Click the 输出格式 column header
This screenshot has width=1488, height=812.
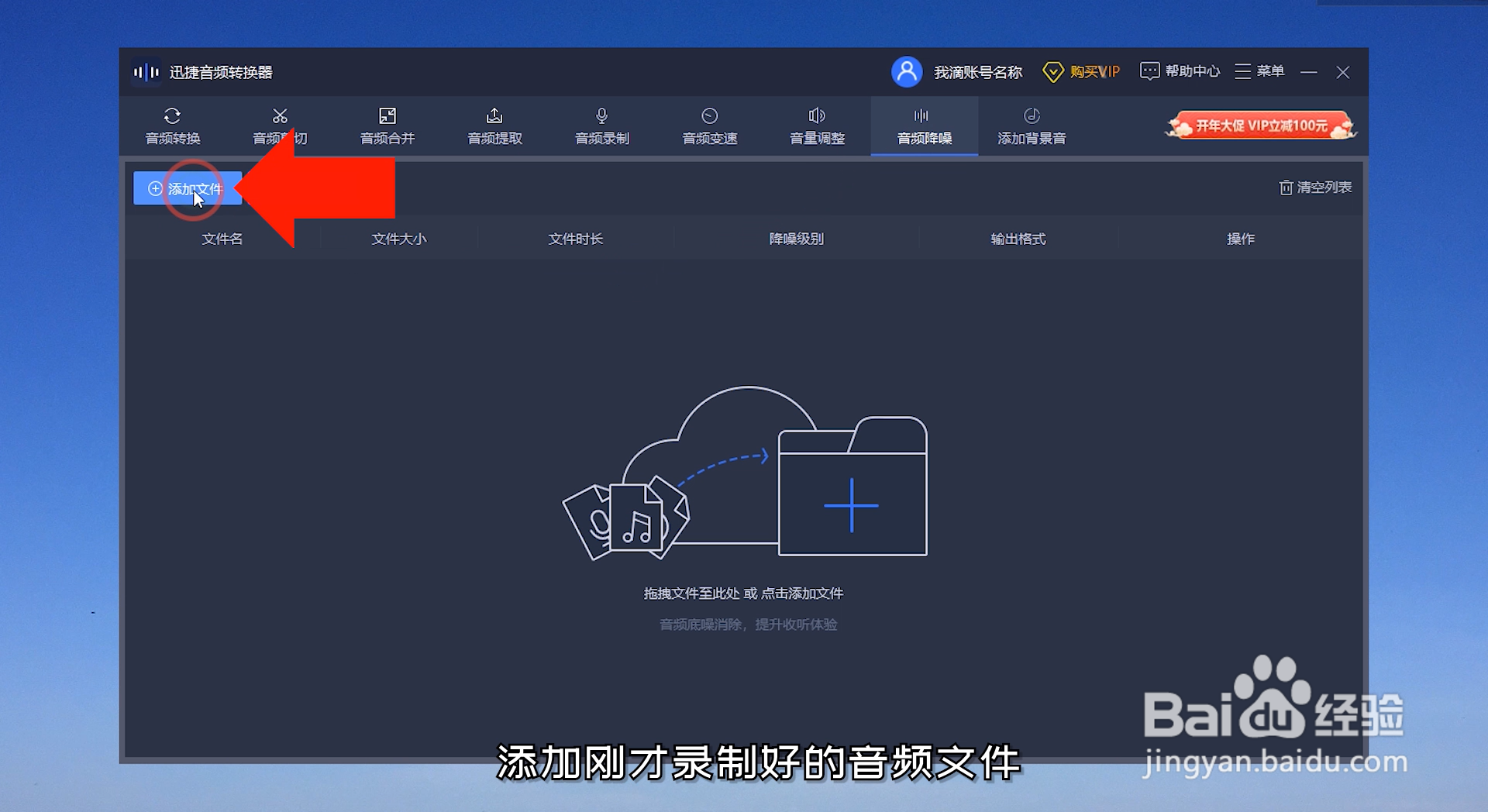click(x=1018, y=239)
